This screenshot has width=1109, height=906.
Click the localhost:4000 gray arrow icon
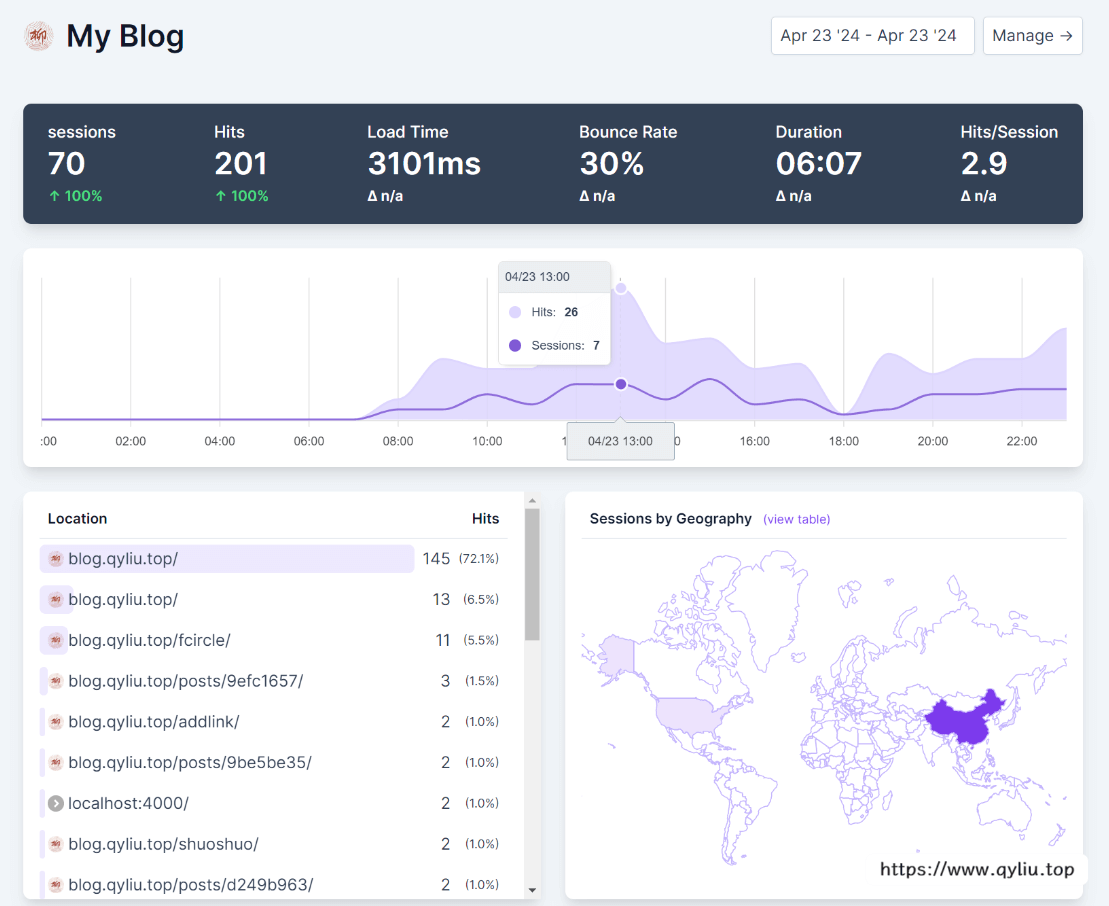point(56,803)
